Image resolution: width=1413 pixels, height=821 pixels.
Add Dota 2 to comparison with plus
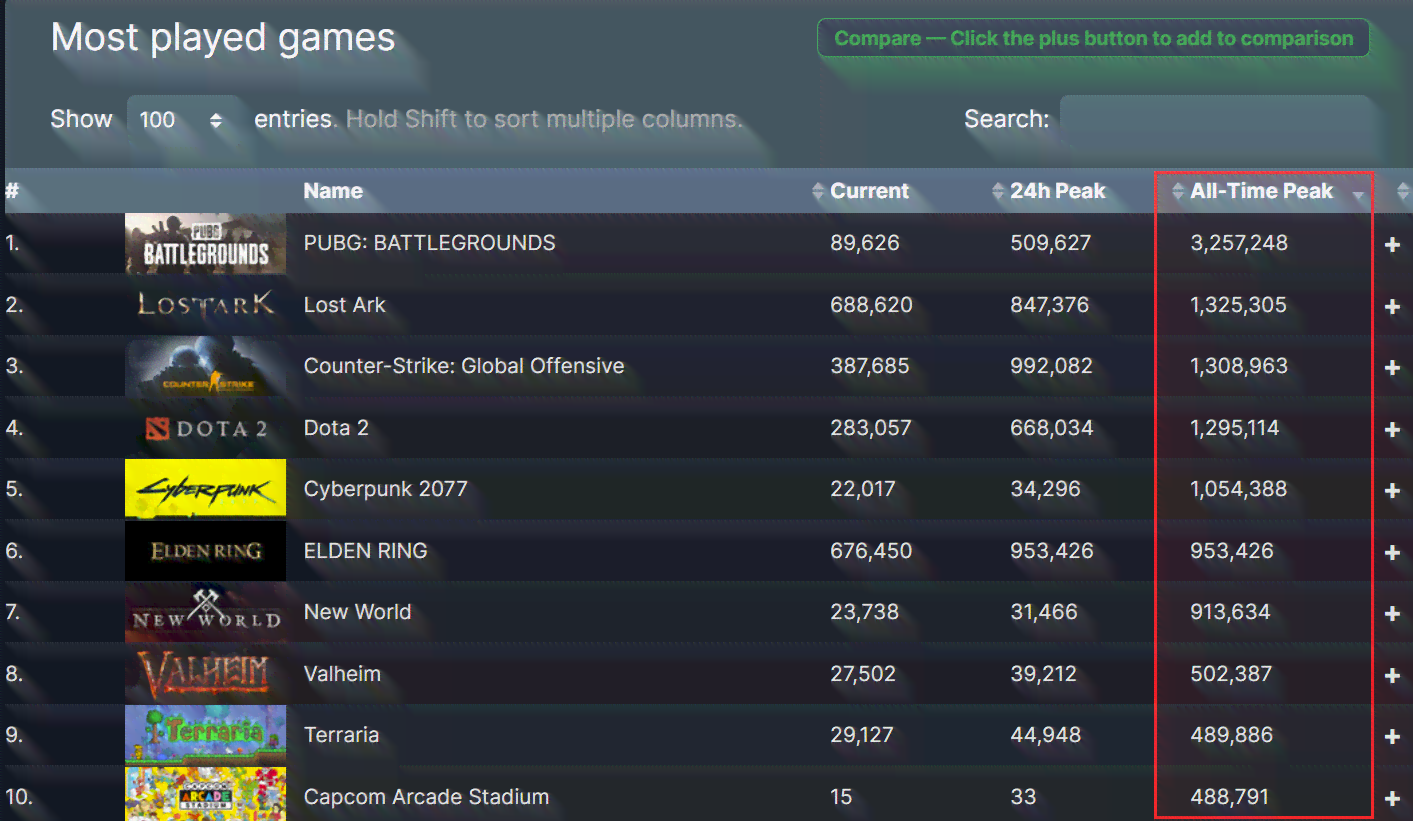tap(1392, 429)
